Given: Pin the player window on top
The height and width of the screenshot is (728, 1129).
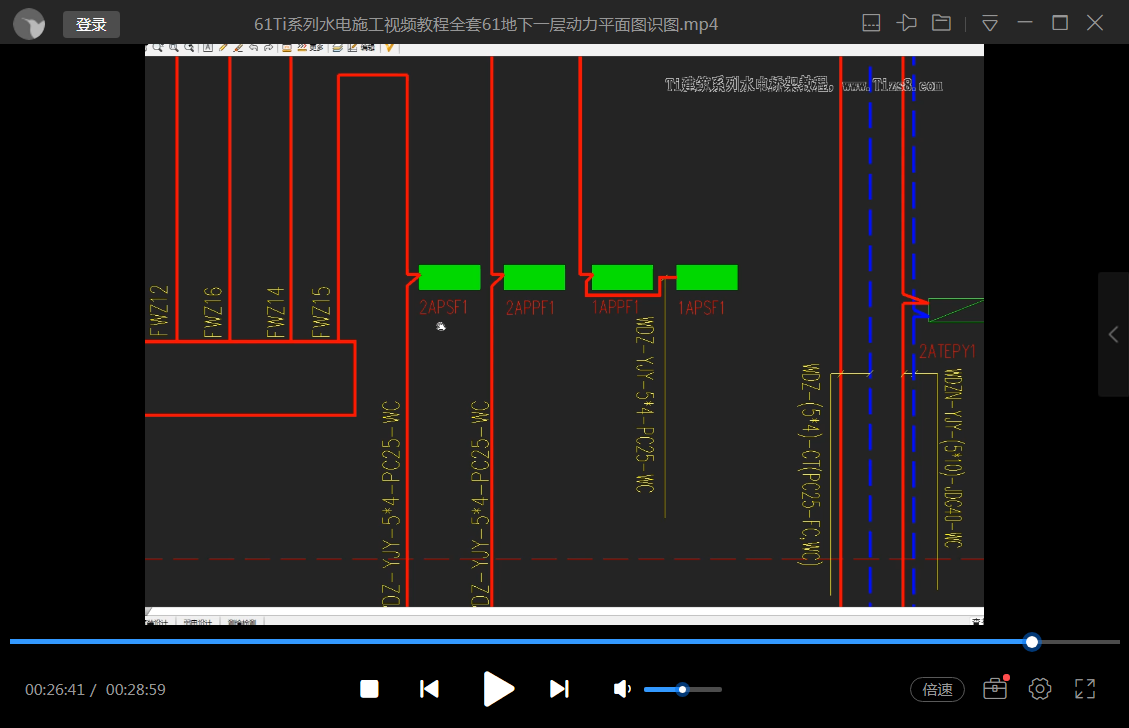Looking at the screenshot, I should (x=907, y=23).
